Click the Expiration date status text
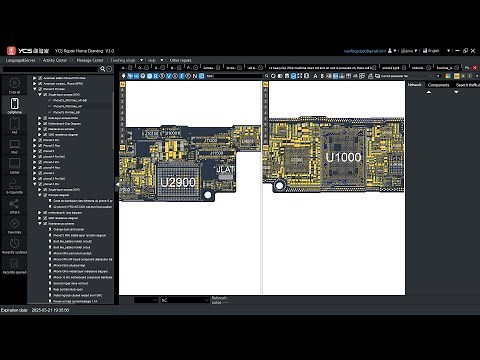 35,310
